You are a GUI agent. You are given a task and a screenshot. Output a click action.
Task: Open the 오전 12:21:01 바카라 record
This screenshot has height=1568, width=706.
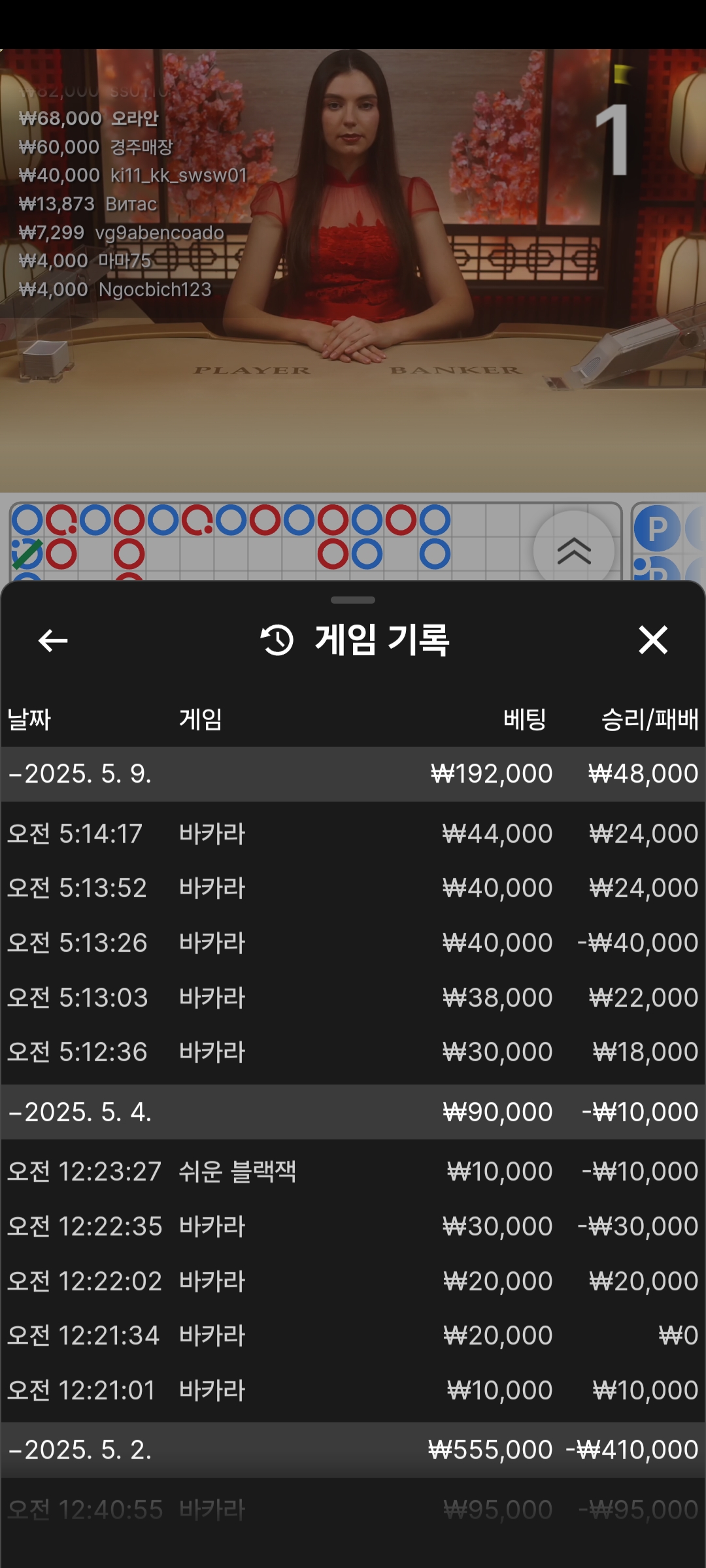point(353,1390)
